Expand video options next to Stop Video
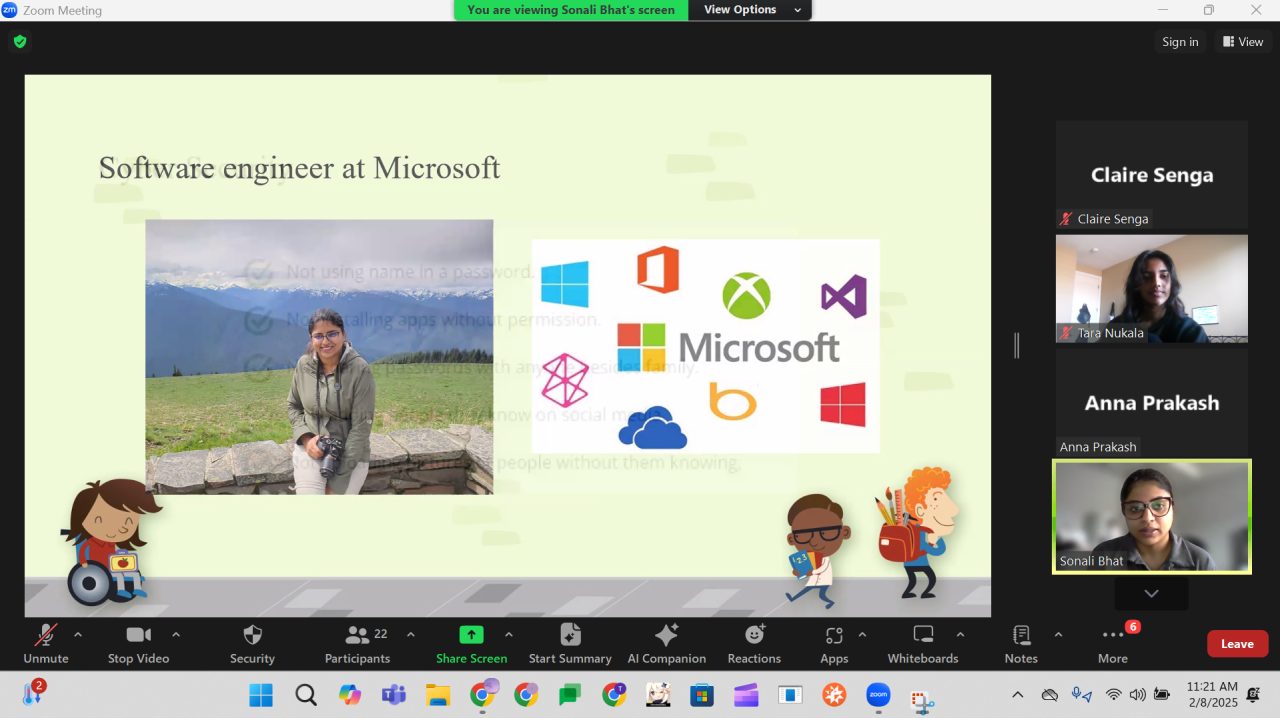The image size is (1280, 718). pyautogui.click(x=176, y=635)
